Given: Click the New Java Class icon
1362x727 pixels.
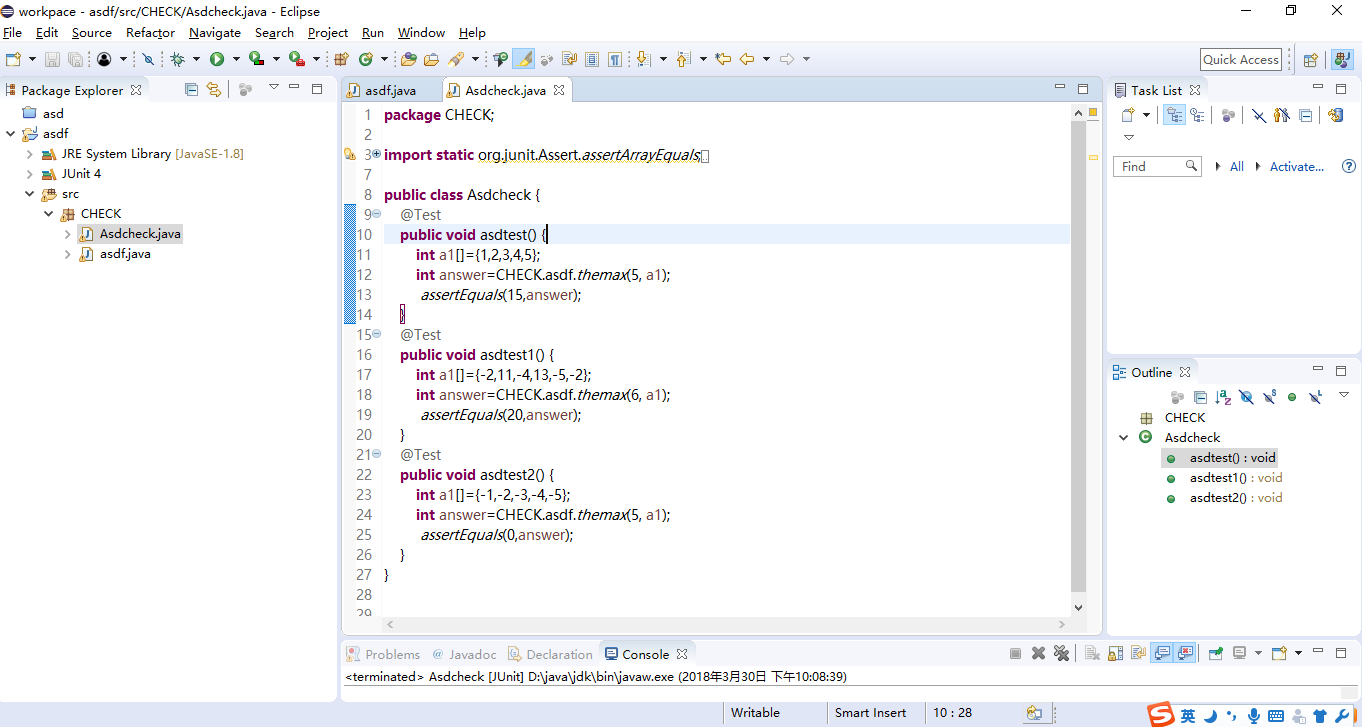Looking at the screenshot, I should click(x=366, y=59).
